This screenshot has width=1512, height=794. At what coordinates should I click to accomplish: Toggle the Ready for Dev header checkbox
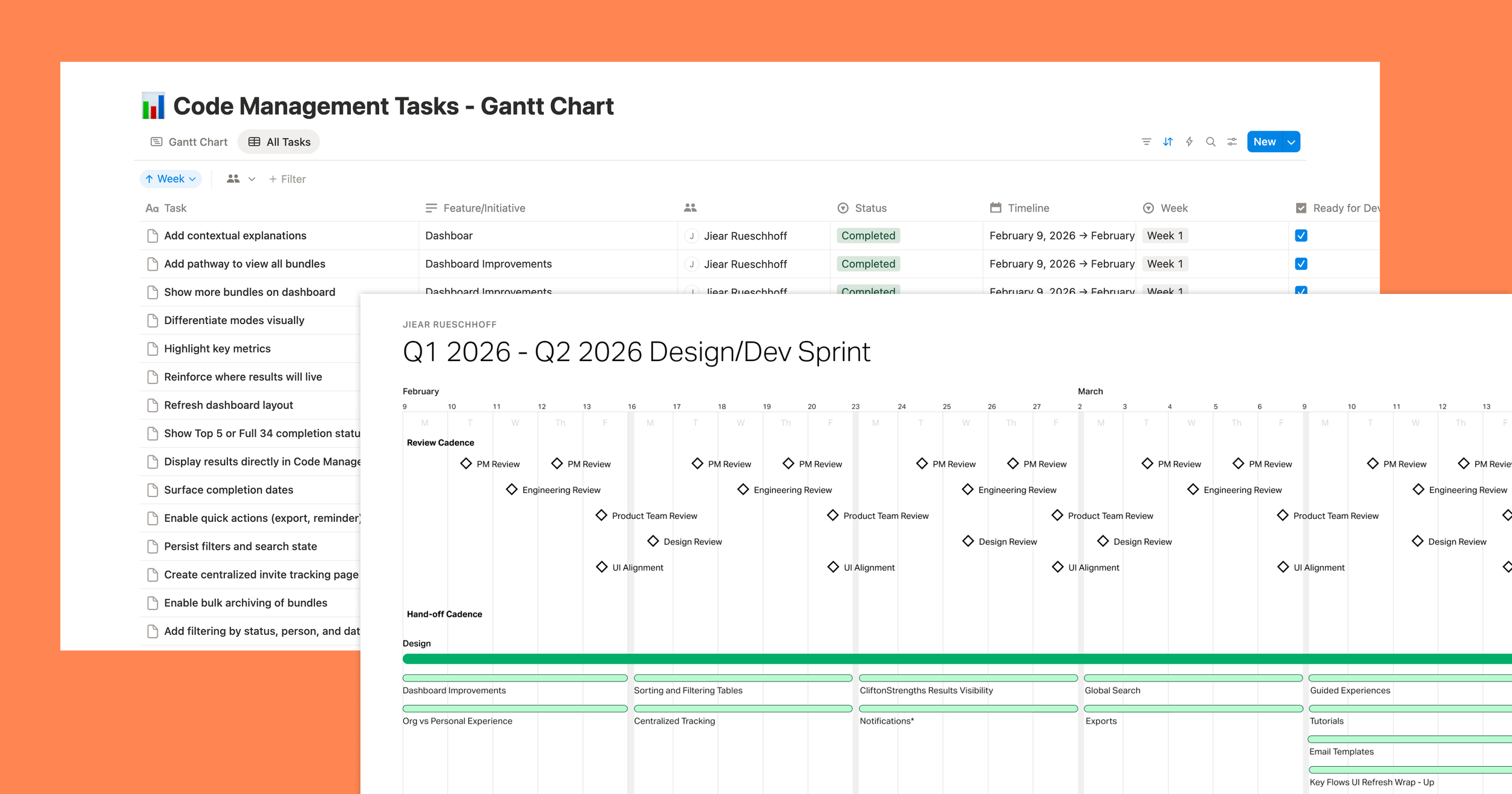point(1301,208)
